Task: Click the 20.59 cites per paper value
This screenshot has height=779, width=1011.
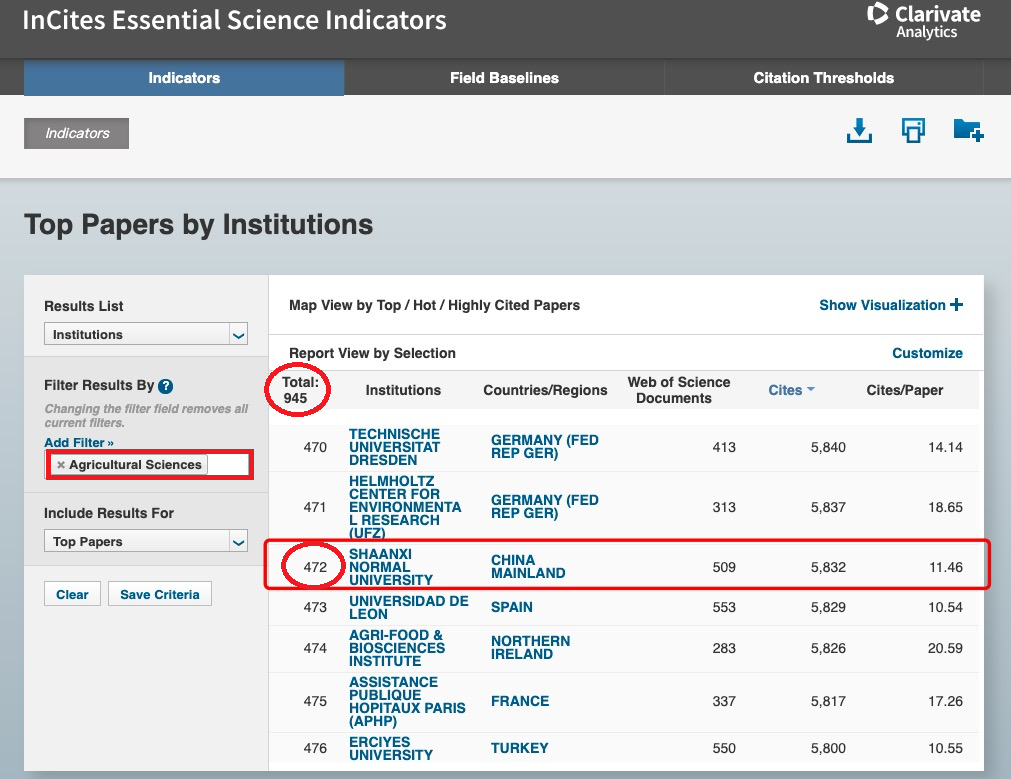Action: tap(945, 648)
